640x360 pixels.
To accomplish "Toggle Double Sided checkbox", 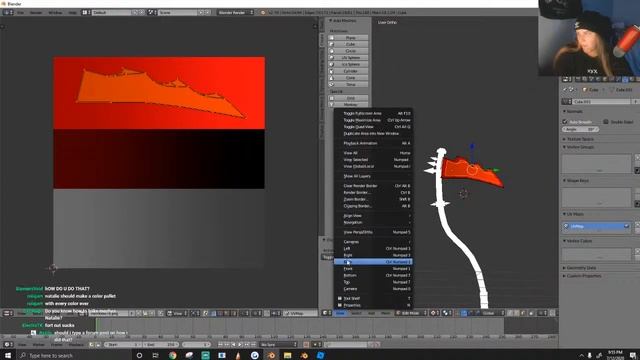I will (x=606, y=122).
